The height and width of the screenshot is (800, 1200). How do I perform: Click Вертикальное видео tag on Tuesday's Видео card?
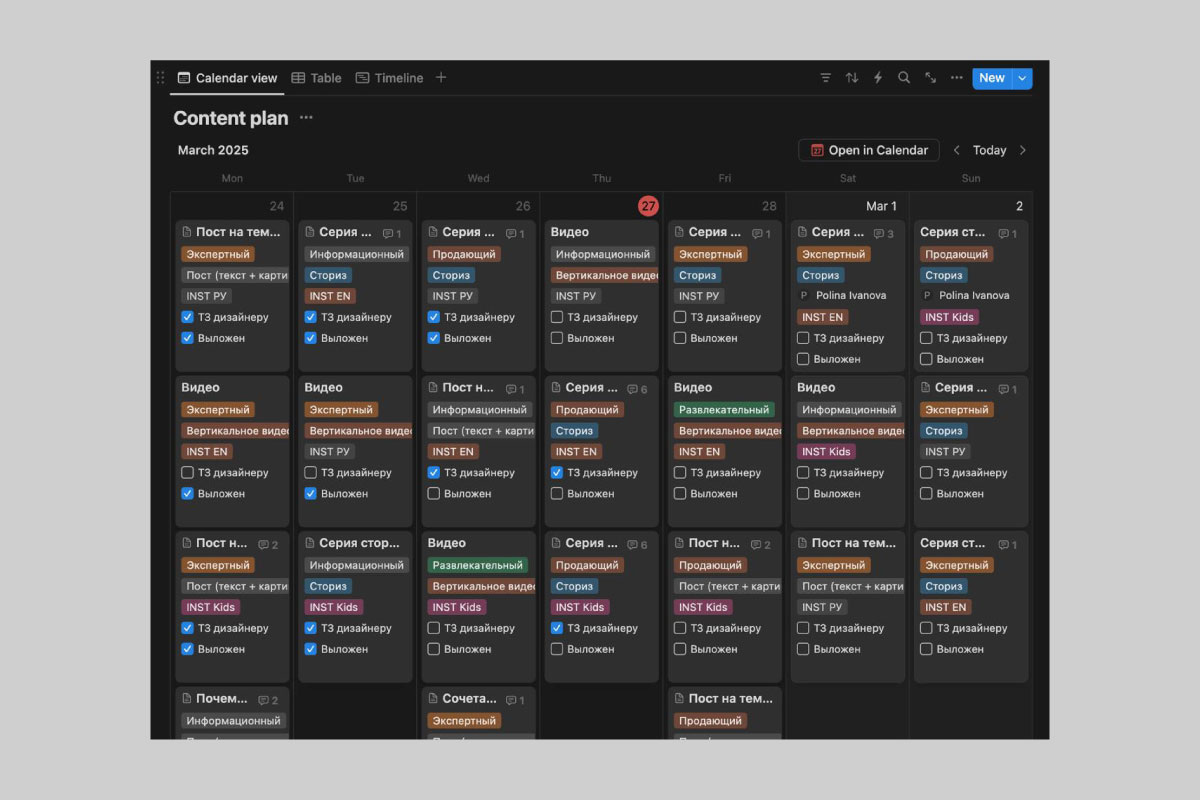359,431
